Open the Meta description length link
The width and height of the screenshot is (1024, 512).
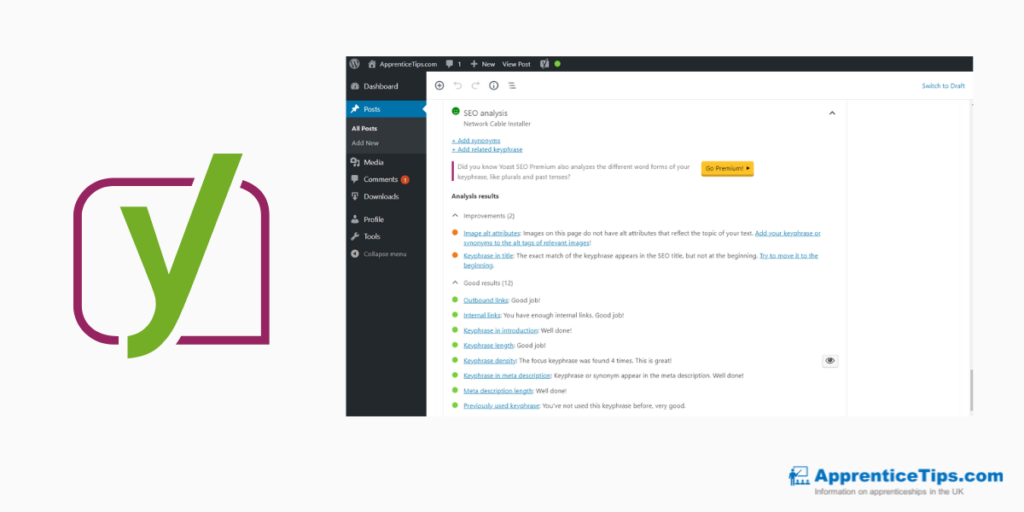point(498,391)
